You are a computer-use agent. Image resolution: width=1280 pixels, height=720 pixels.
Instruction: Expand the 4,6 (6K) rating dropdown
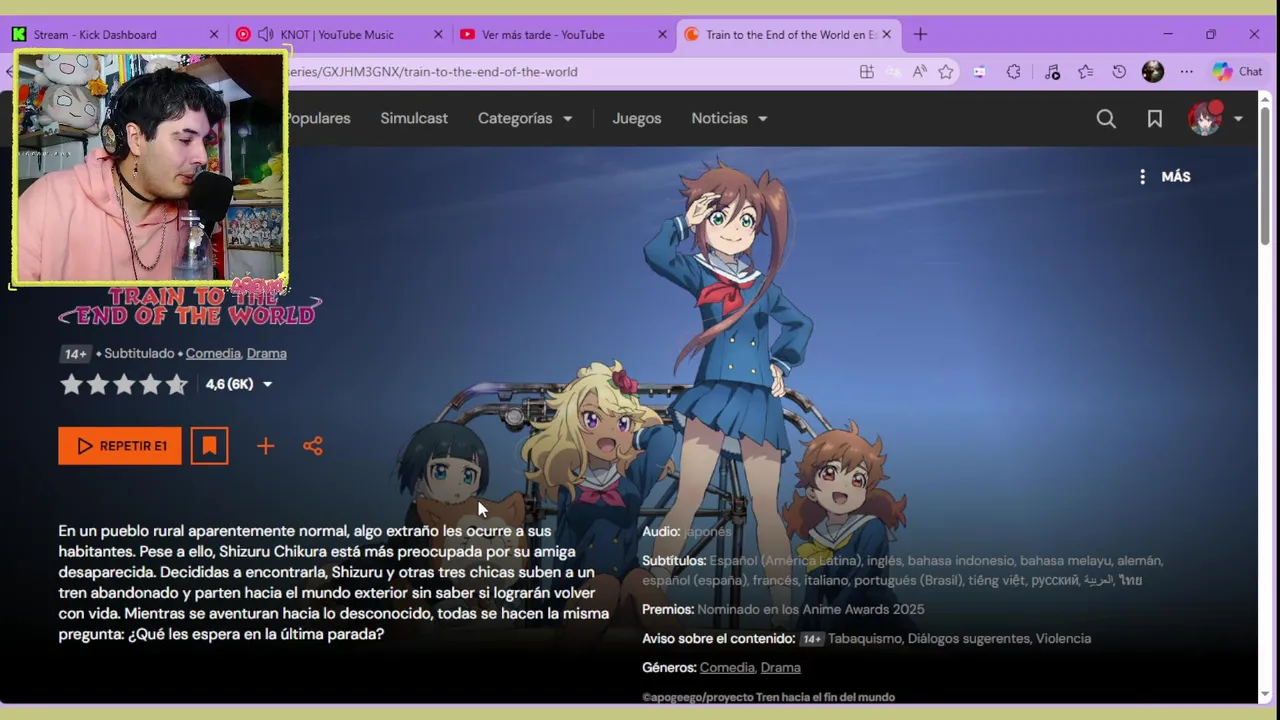pyautogui.click(x=267, y=384)
